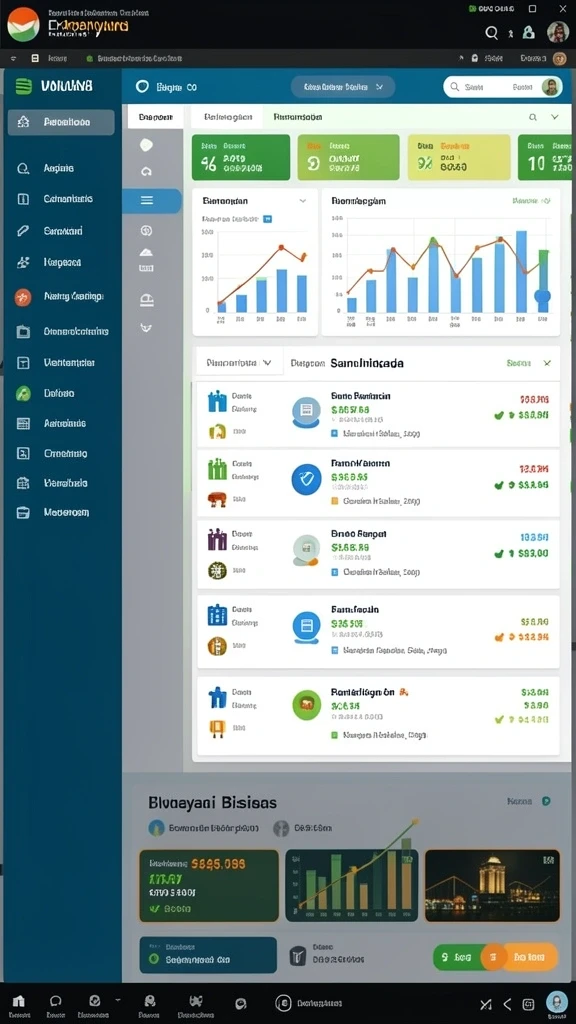Viewport: 576px width, 1024px height.
Task: Select the orange round icon in the left sidebar
Action: pos(23,297)
